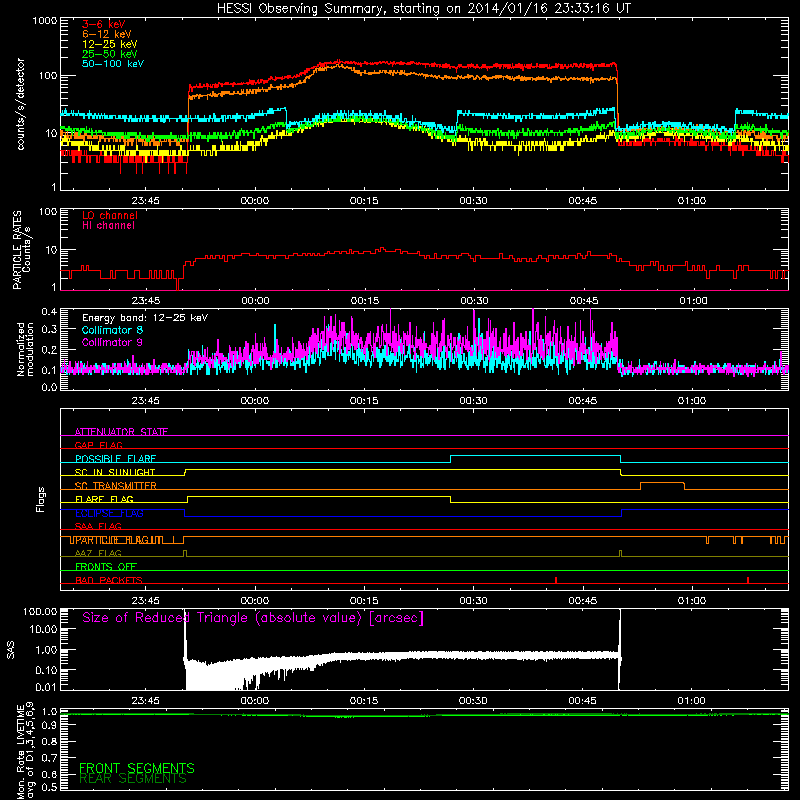Image resolution: width=800 pixels, height=800 pixels.
Task: Select the 'Collimator 8' legend entry
Action: 112,330
